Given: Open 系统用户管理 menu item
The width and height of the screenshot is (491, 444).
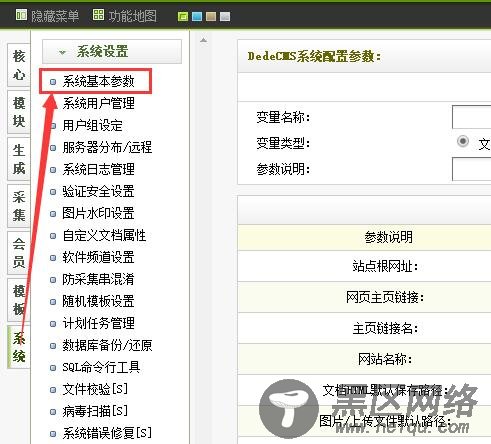Looking at the screenshot, I should (x=98, y=103).
